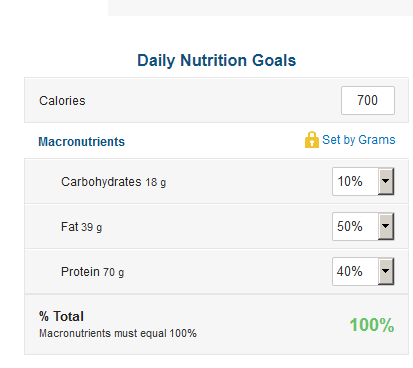Click the Macronutrients heading
Screen dimensions: 413x368
(81, 142)
